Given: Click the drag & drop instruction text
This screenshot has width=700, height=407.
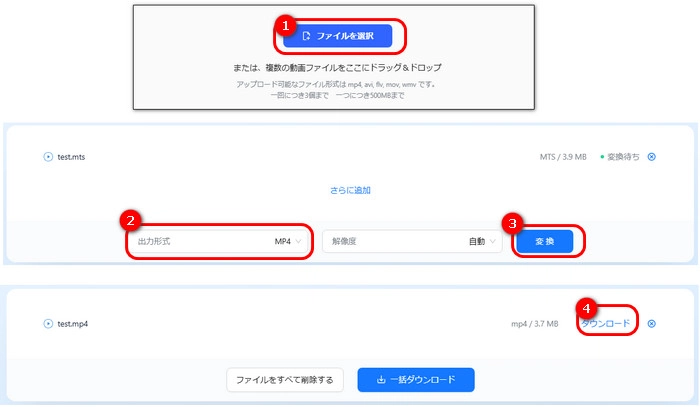Looking at the screenshot, I should (337, 68).
